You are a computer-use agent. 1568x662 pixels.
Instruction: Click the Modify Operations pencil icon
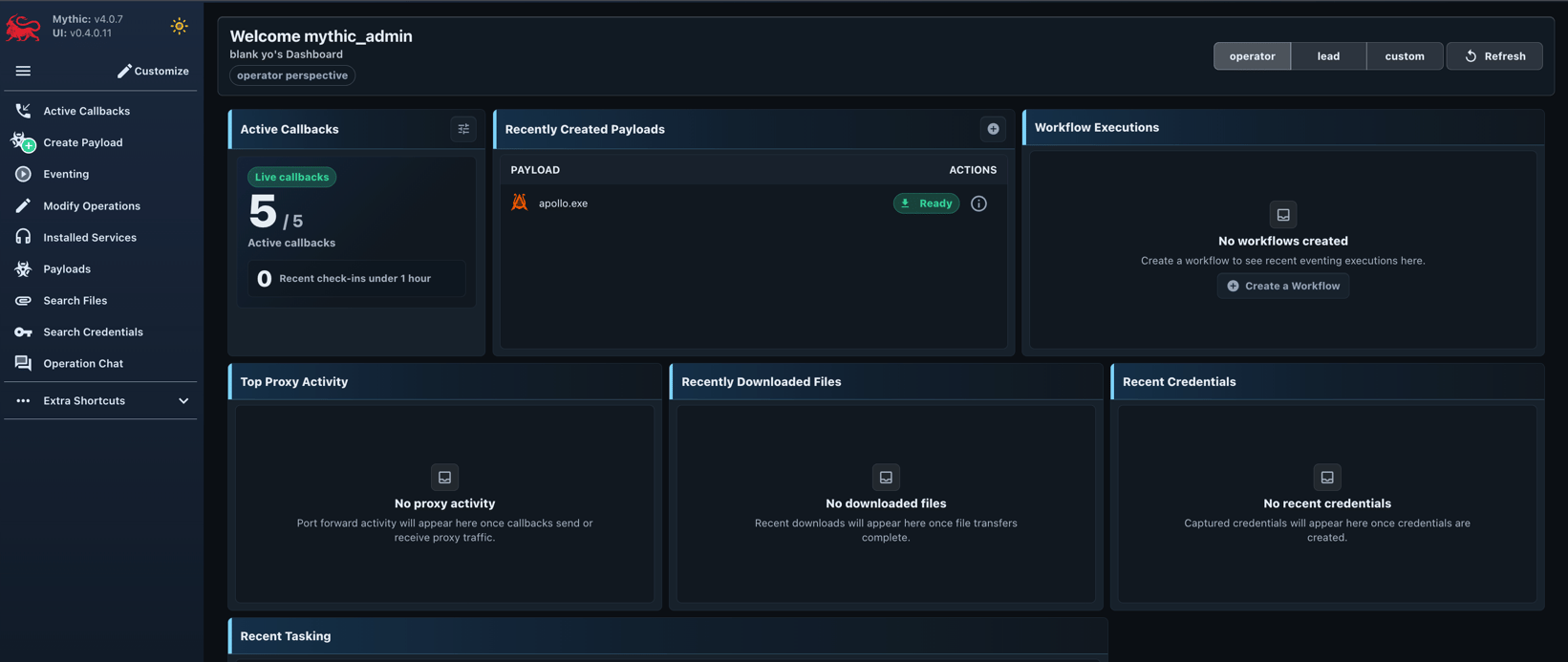click(x=23, y=205)
